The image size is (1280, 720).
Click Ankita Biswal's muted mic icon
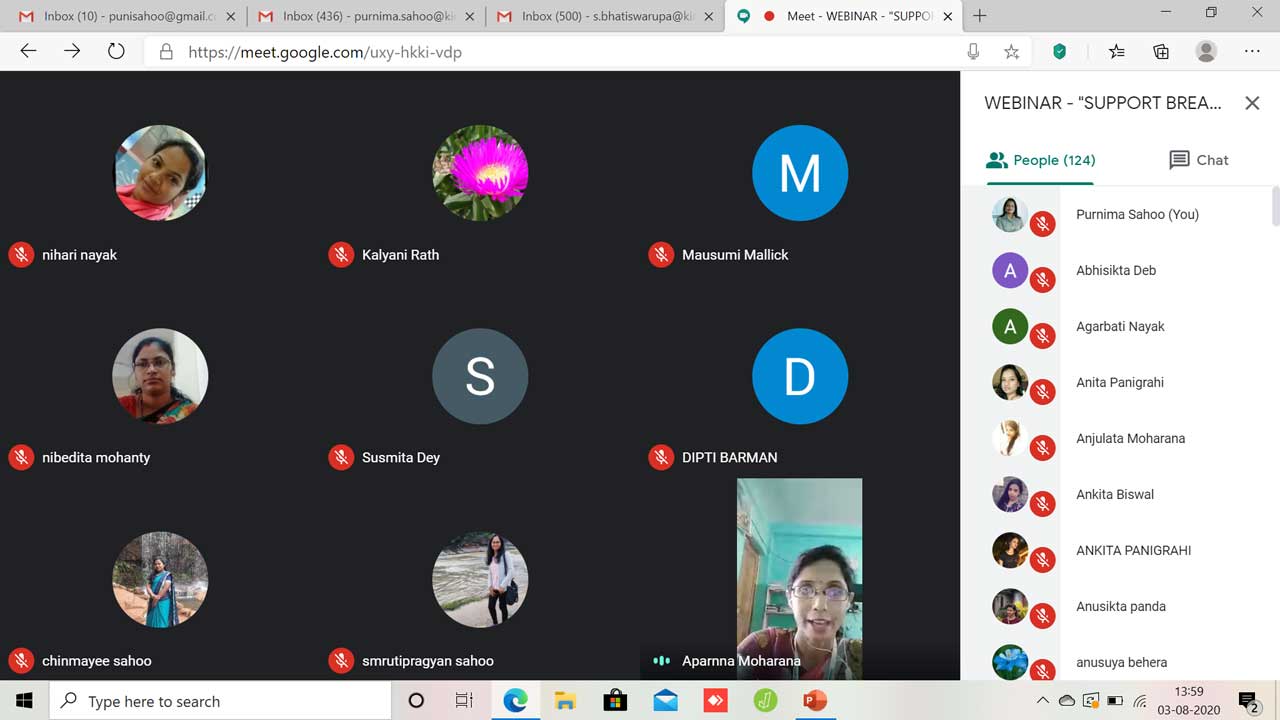[1043, 505]
